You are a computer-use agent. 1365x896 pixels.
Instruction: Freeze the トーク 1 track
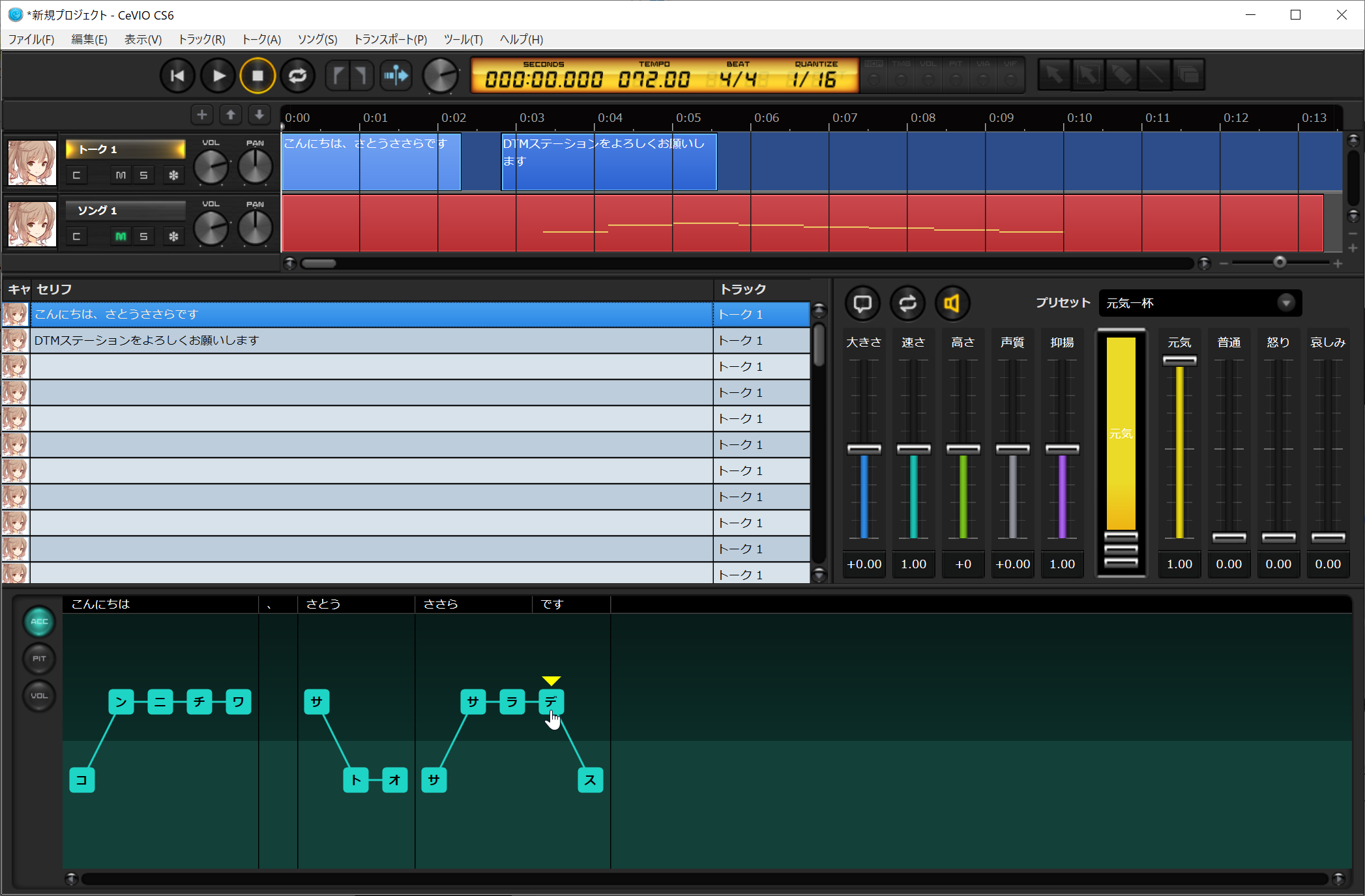tap(173, 175)
